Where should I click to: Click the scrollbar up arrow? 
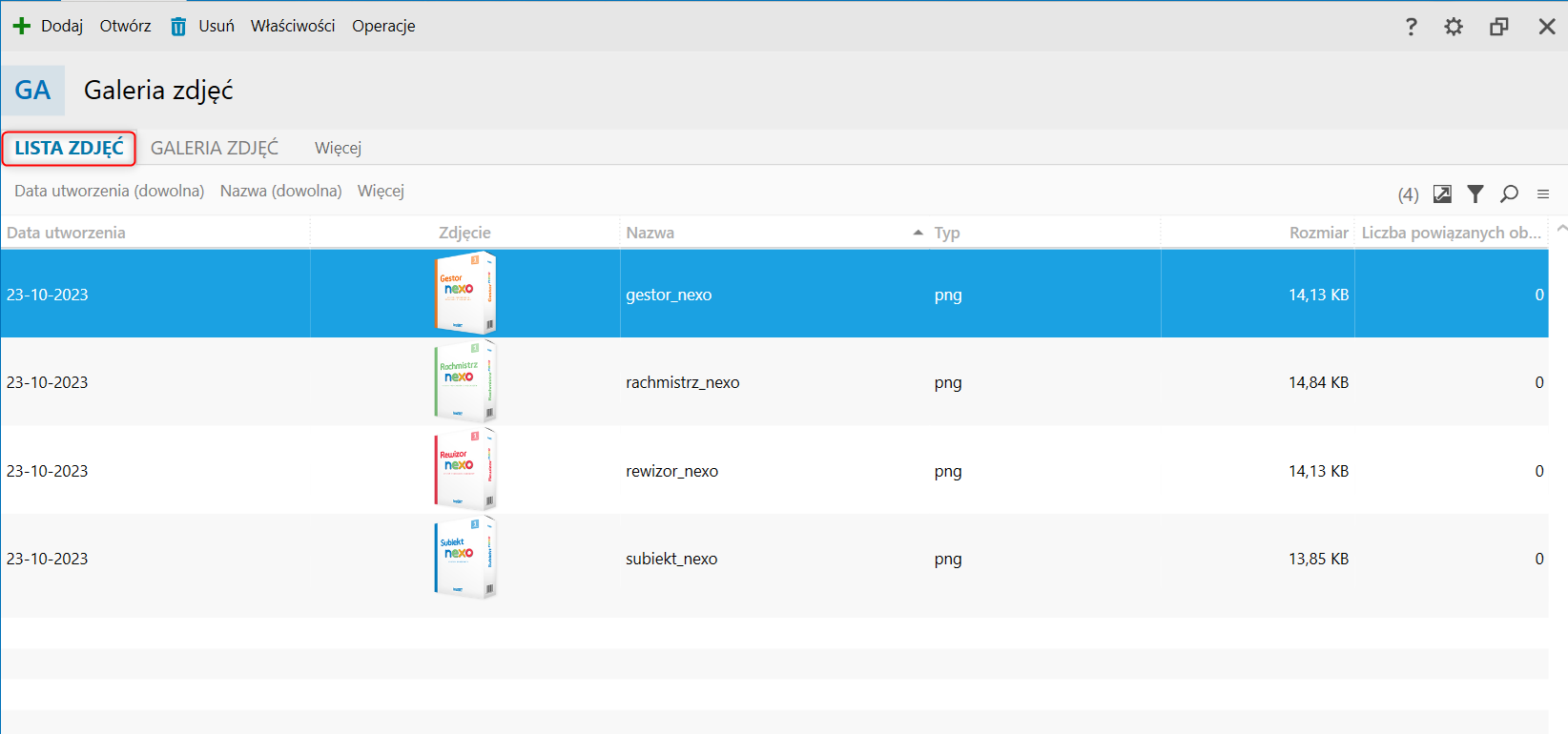pyautogui.click(x=1560, y=229)
